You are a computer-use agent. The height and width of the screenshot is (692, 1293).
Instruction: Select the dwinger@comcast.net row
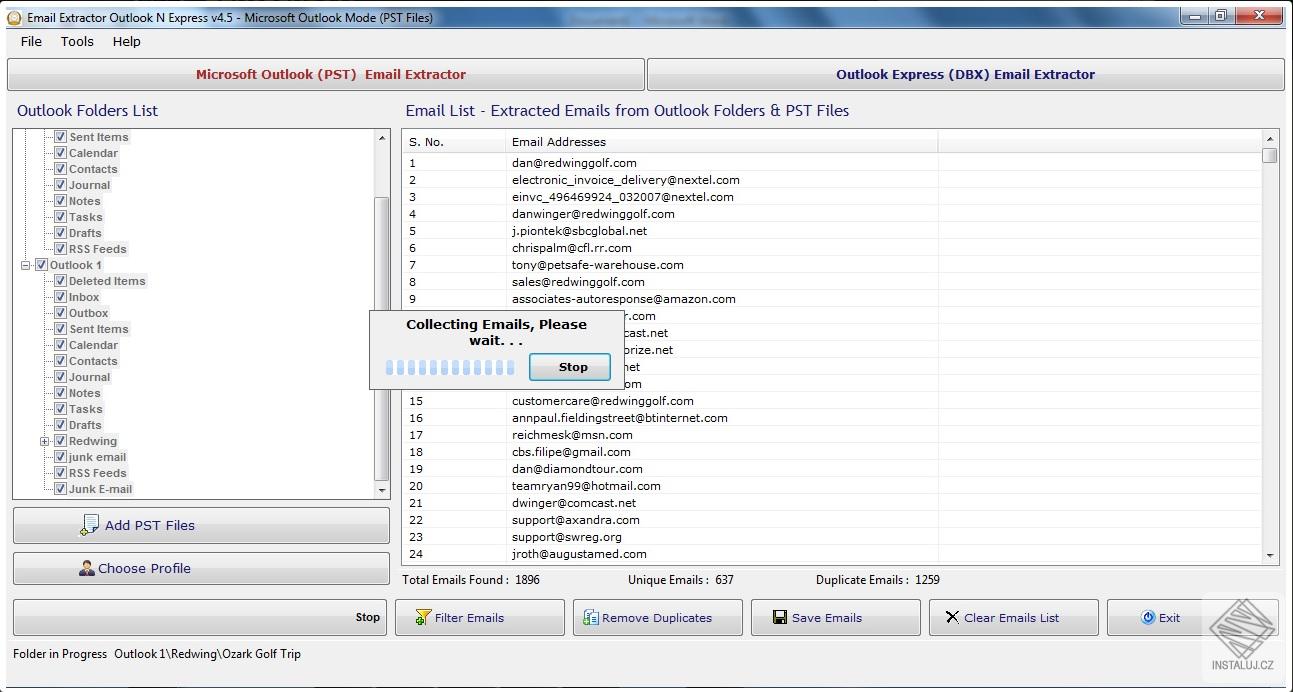(832, 503)
